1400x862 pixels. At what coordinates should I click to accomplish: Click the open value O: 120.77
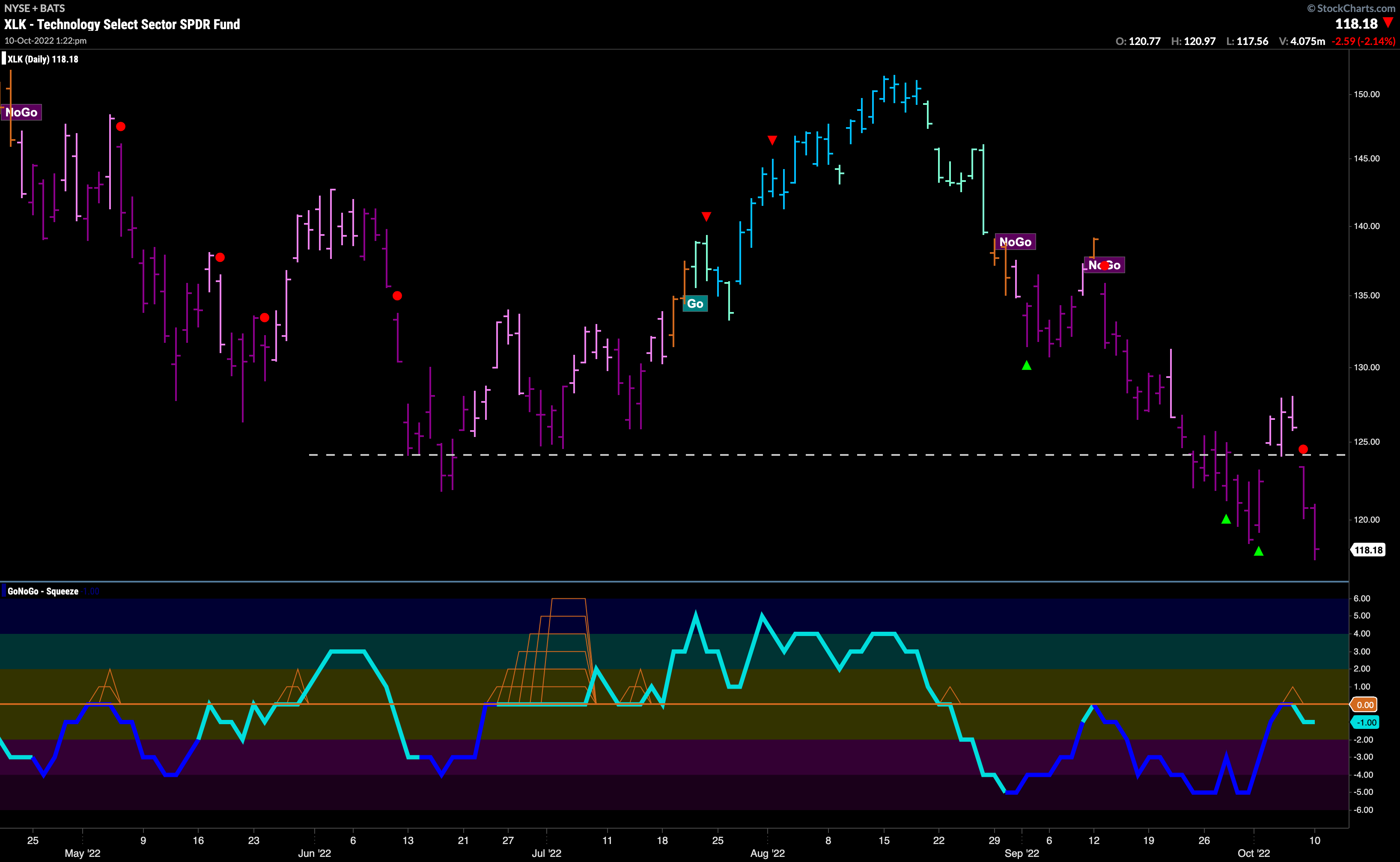(1138, 41)
